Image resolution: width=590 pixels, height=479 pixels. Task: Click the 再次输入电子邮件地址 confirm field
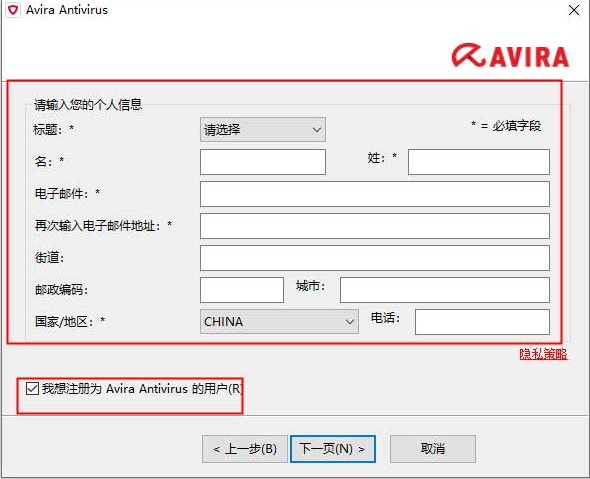[x=375, y=226]
